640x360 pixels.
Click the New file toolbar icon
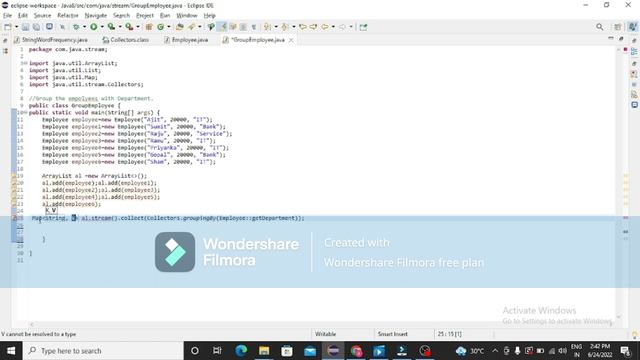[8, 27]
